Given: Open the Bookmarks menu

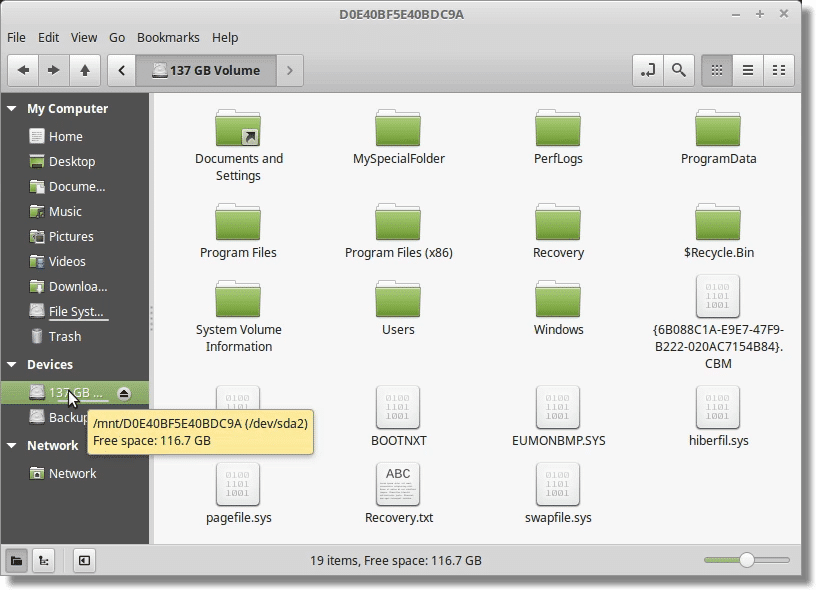Looking at the screenshot, I should [168, 37].
